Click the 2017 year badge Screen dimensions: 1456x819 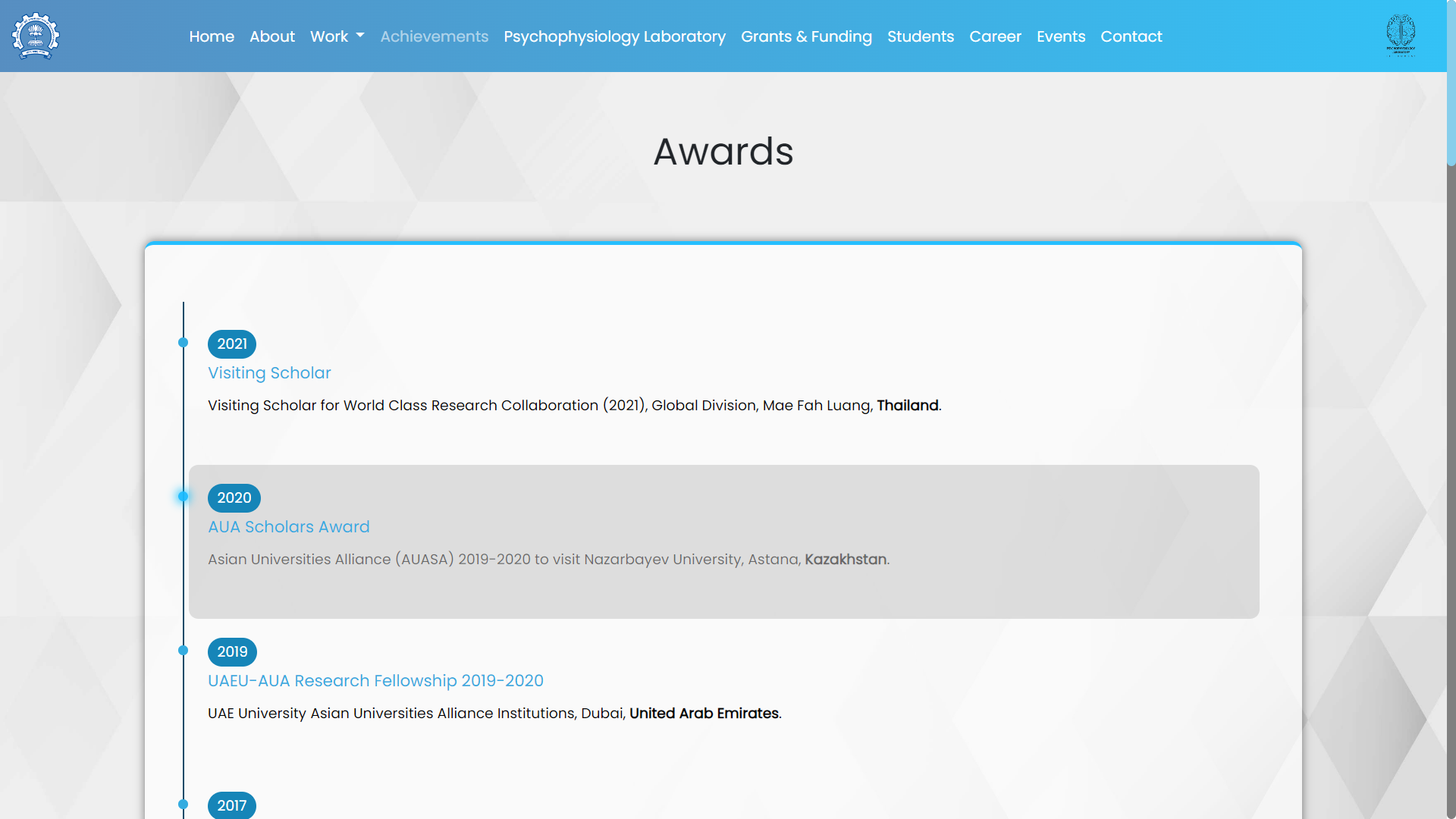pyautogui.click(x=232, y=805)
